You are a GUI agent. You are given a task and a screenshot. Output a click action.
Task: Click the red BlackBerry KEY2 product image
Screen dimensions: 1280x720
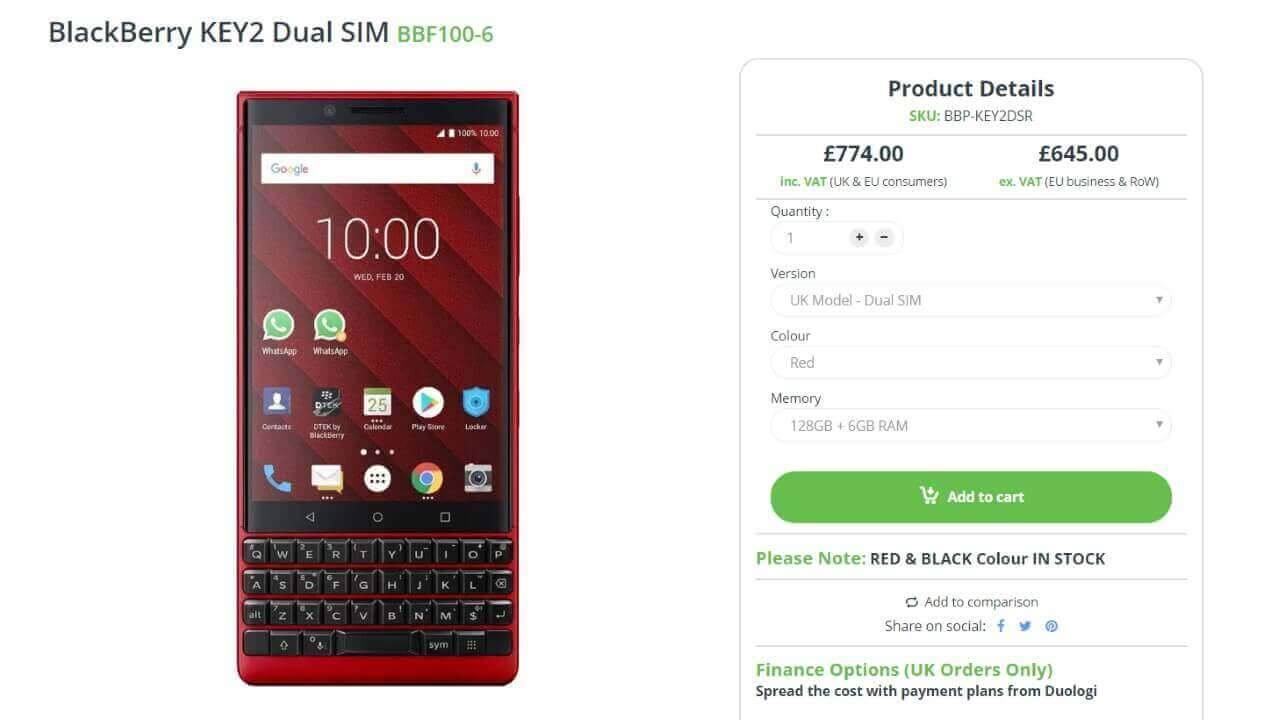click(378, 388)
